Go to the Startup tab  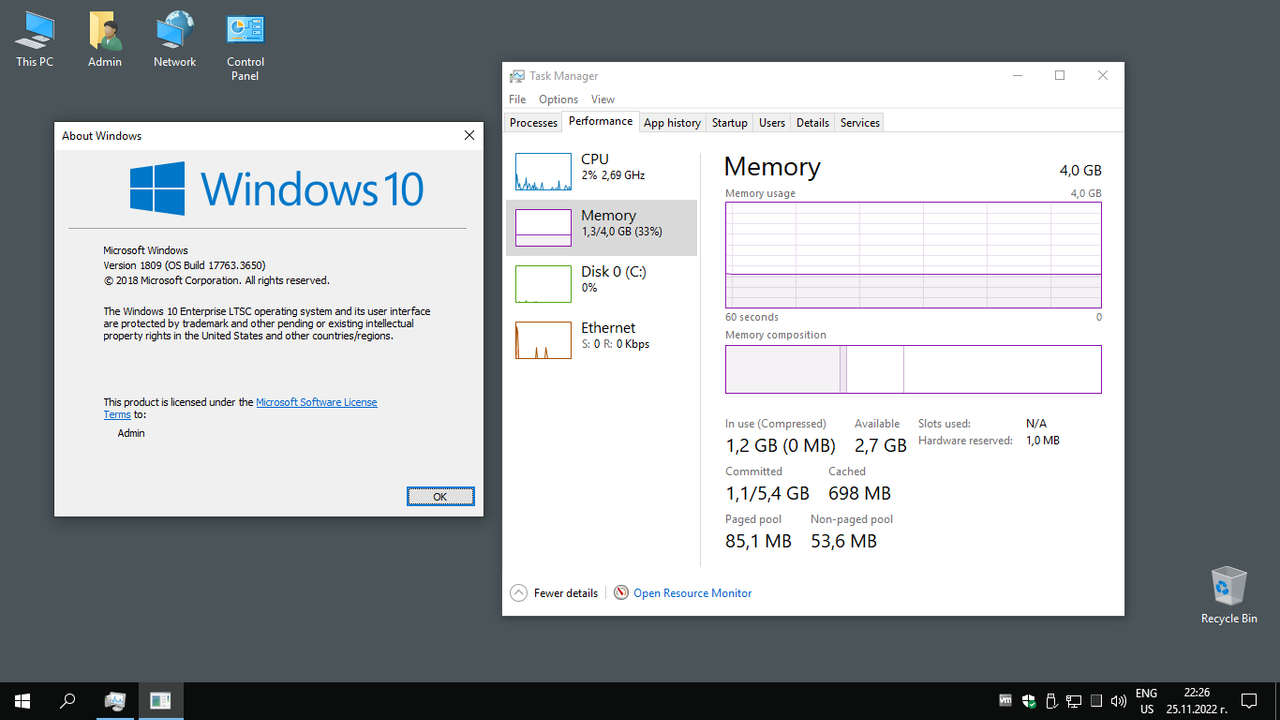(730, 123)
